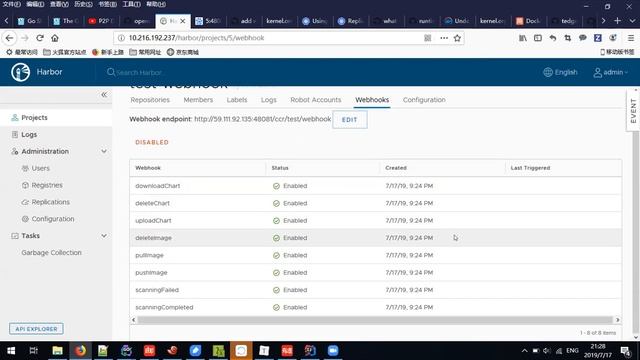Click the Status column header
The width and height of the screenshot is (640, 360).
(280, 168)
